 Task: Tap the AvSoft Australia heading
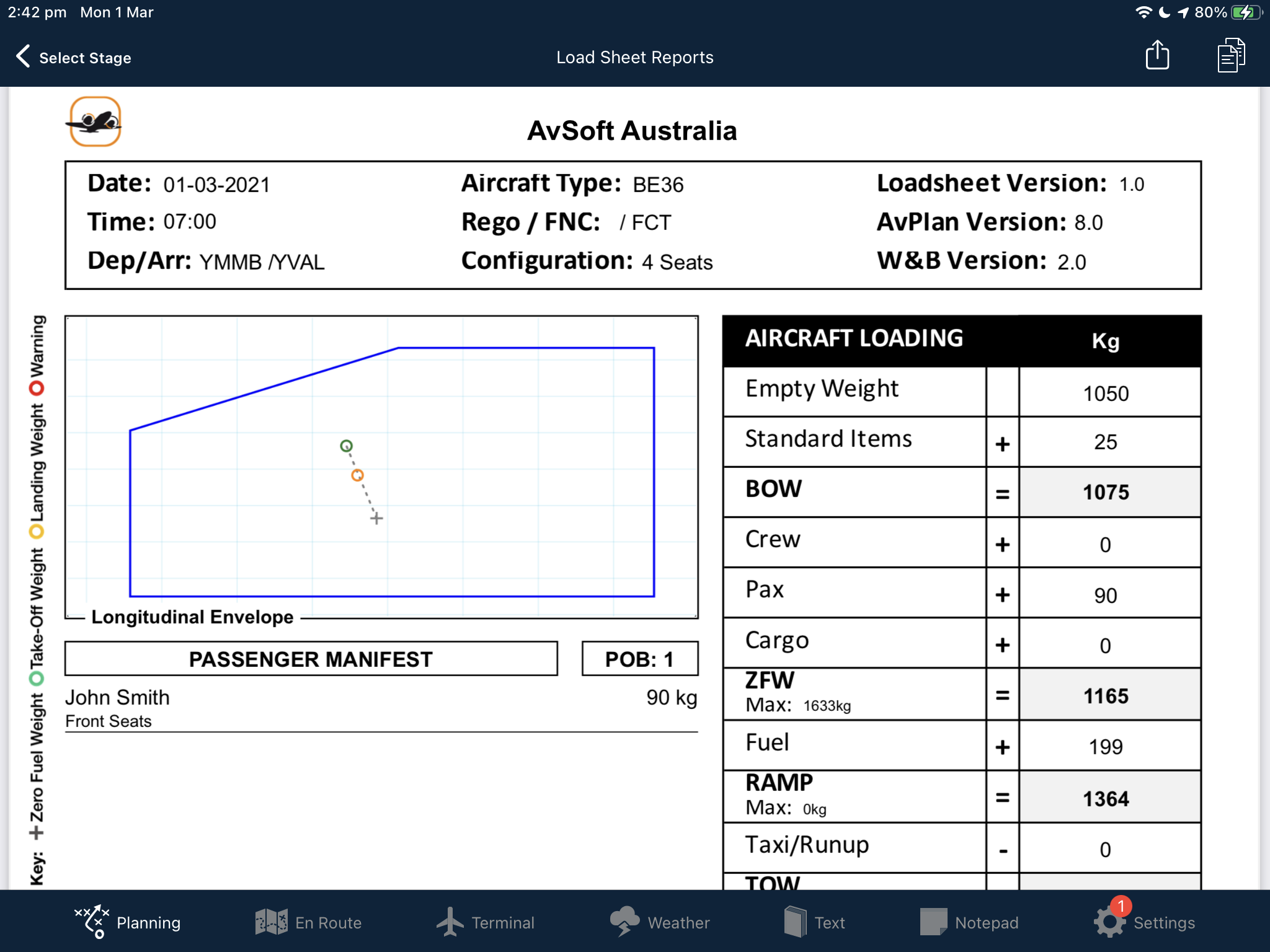(632, 131)
